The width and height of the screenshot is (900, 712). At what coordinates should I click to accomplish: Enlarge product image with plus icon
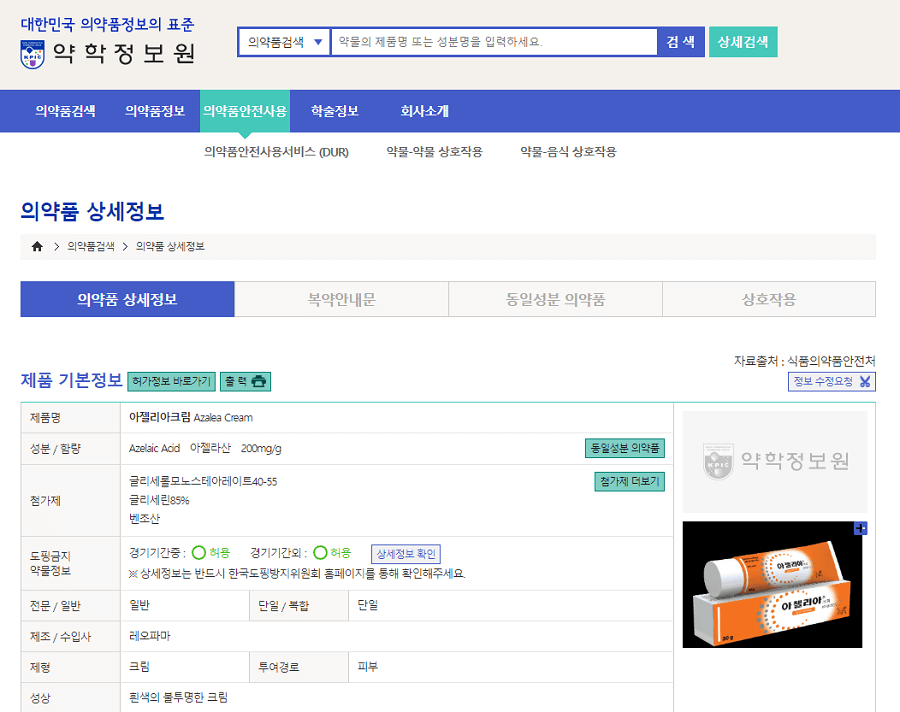860,528
